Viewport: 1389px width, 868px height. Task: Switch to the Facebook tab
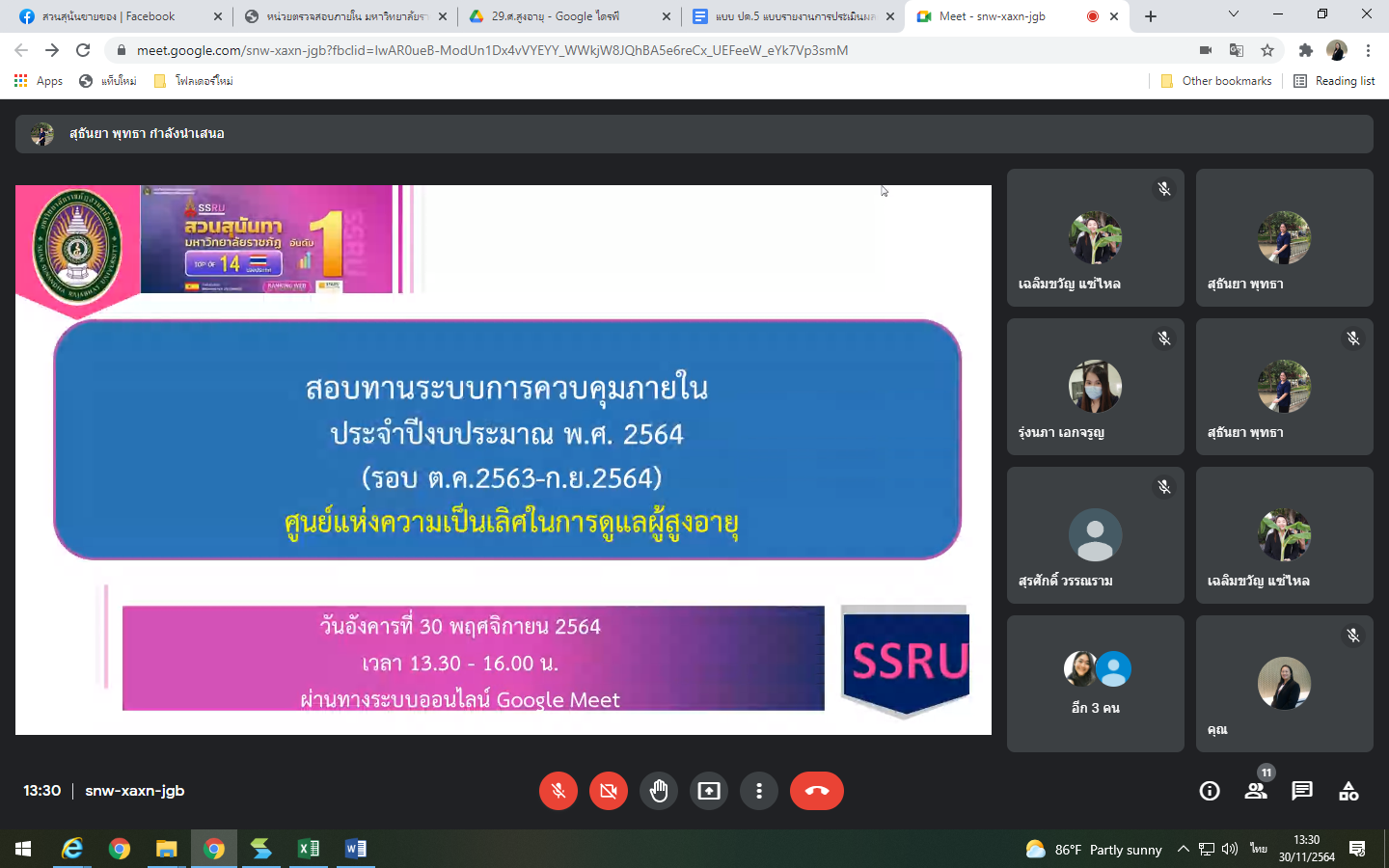click(x=116, y=16)
